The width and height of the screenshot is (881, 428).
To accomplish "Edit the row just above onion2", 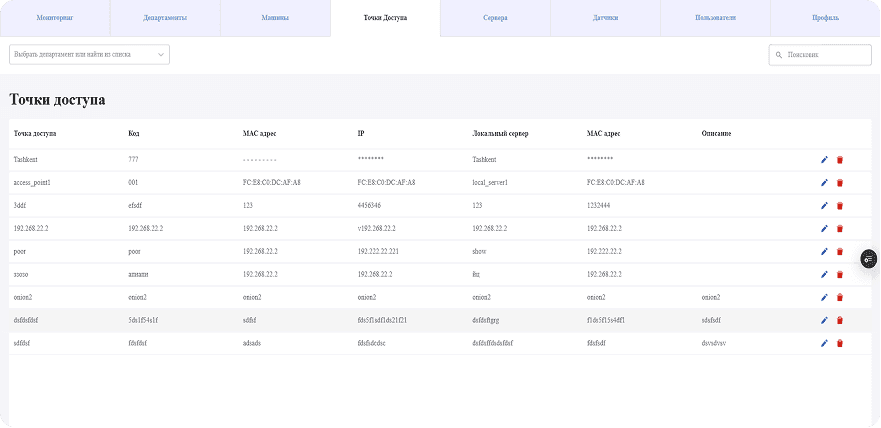I will pos(824,275).
